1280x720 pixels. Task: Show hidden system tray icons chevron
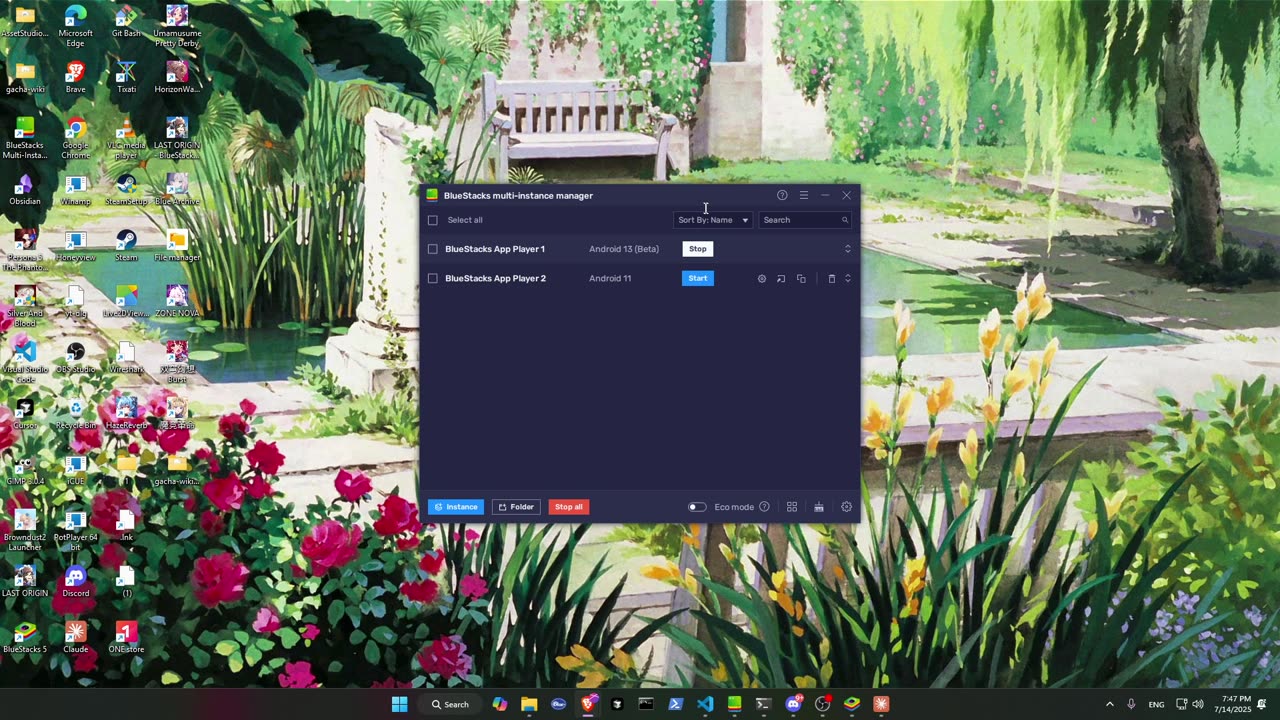point(1109,704)
